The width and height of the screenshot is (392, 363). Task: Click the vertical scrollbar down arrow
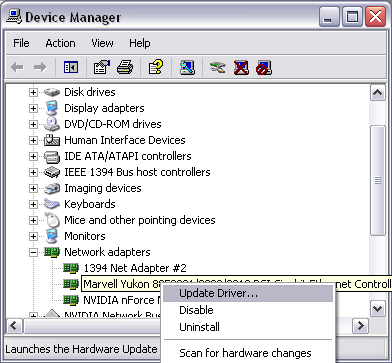point(378,309)
